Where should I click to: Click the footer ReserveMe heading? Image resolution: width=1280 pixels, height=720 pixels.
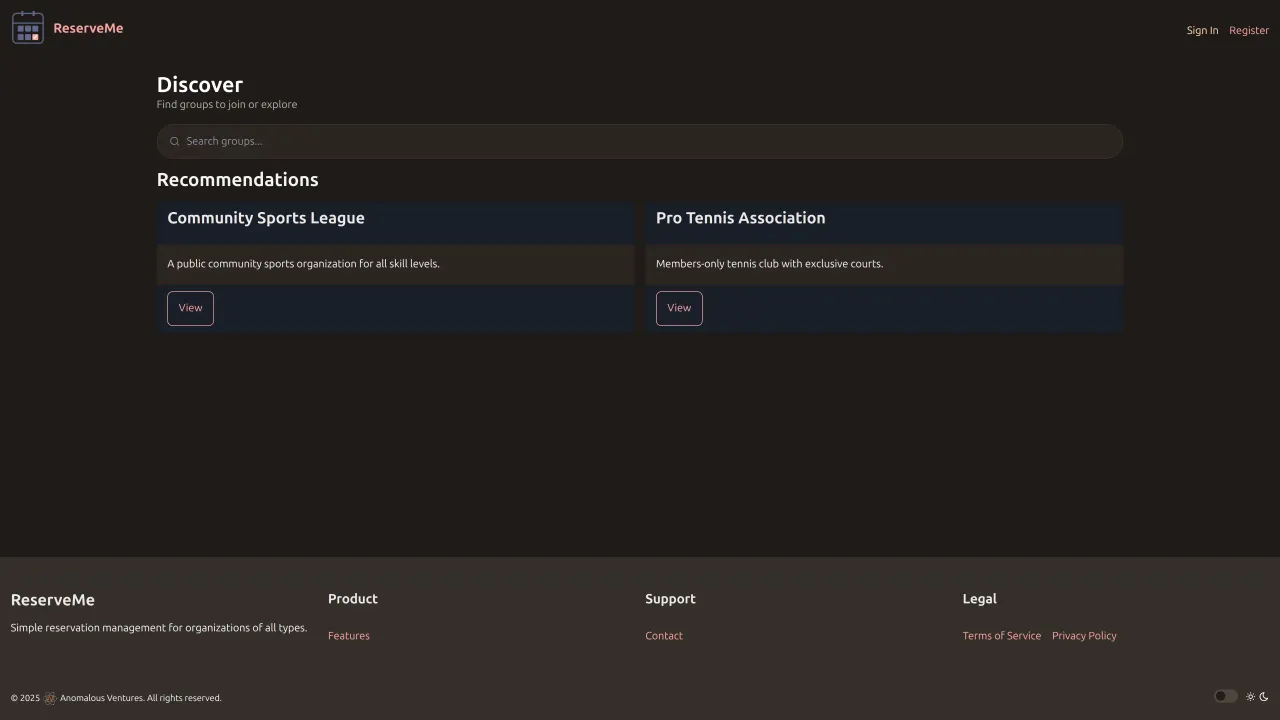coord(53,600)
